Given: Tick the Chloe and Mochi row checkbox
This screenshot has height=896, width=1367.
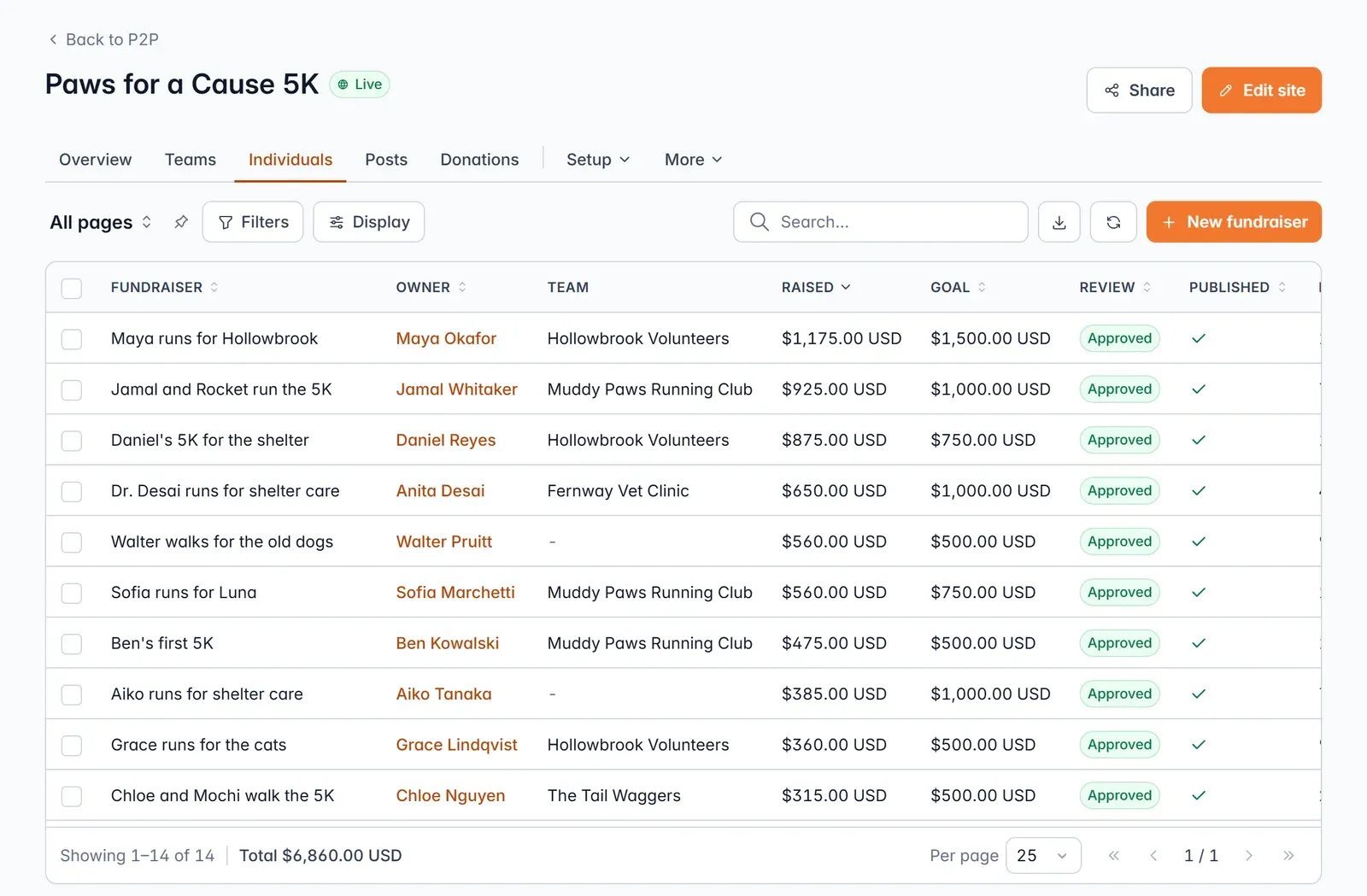Looking at the screenshot, I should coord(72,796).
